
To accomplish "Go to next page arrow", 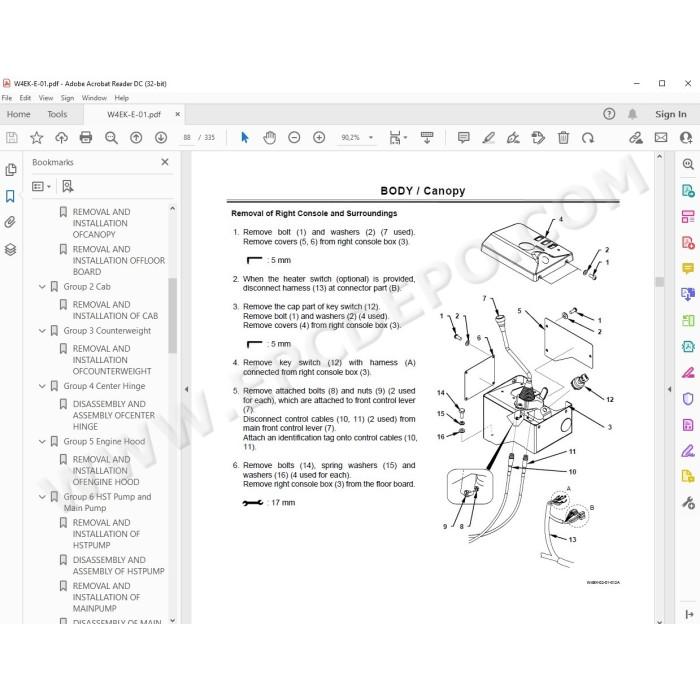I will pyautogui.click(x=161, y=138).
